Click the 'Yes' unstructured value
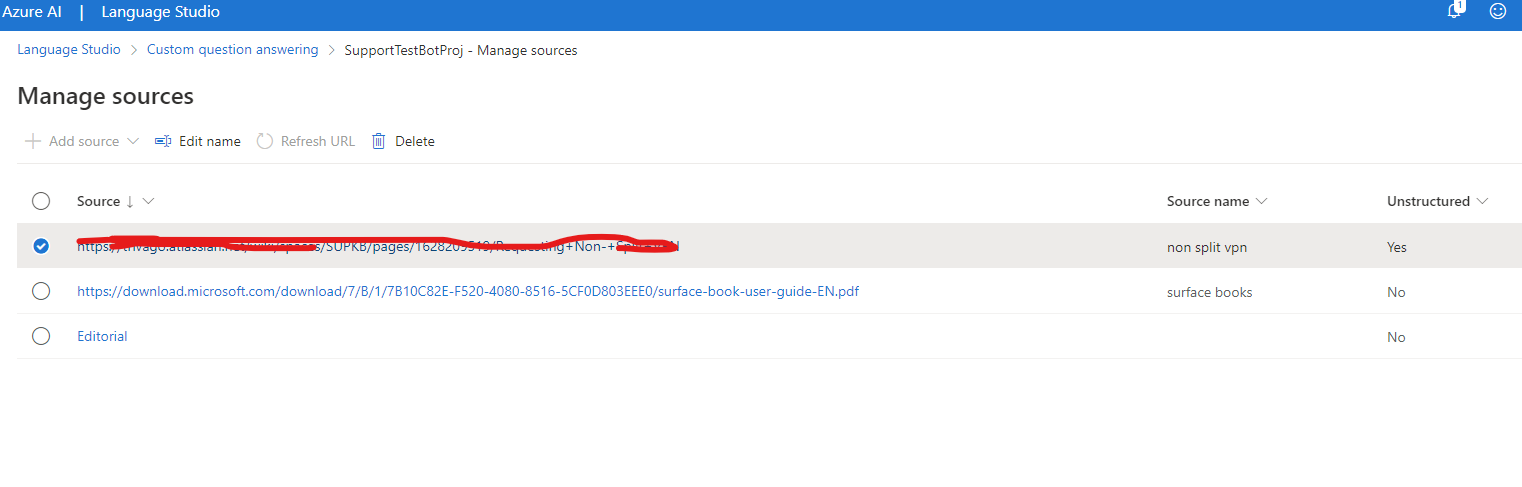The height and width of the screenshot is (487, 1522). click(x=1397, y=247)
